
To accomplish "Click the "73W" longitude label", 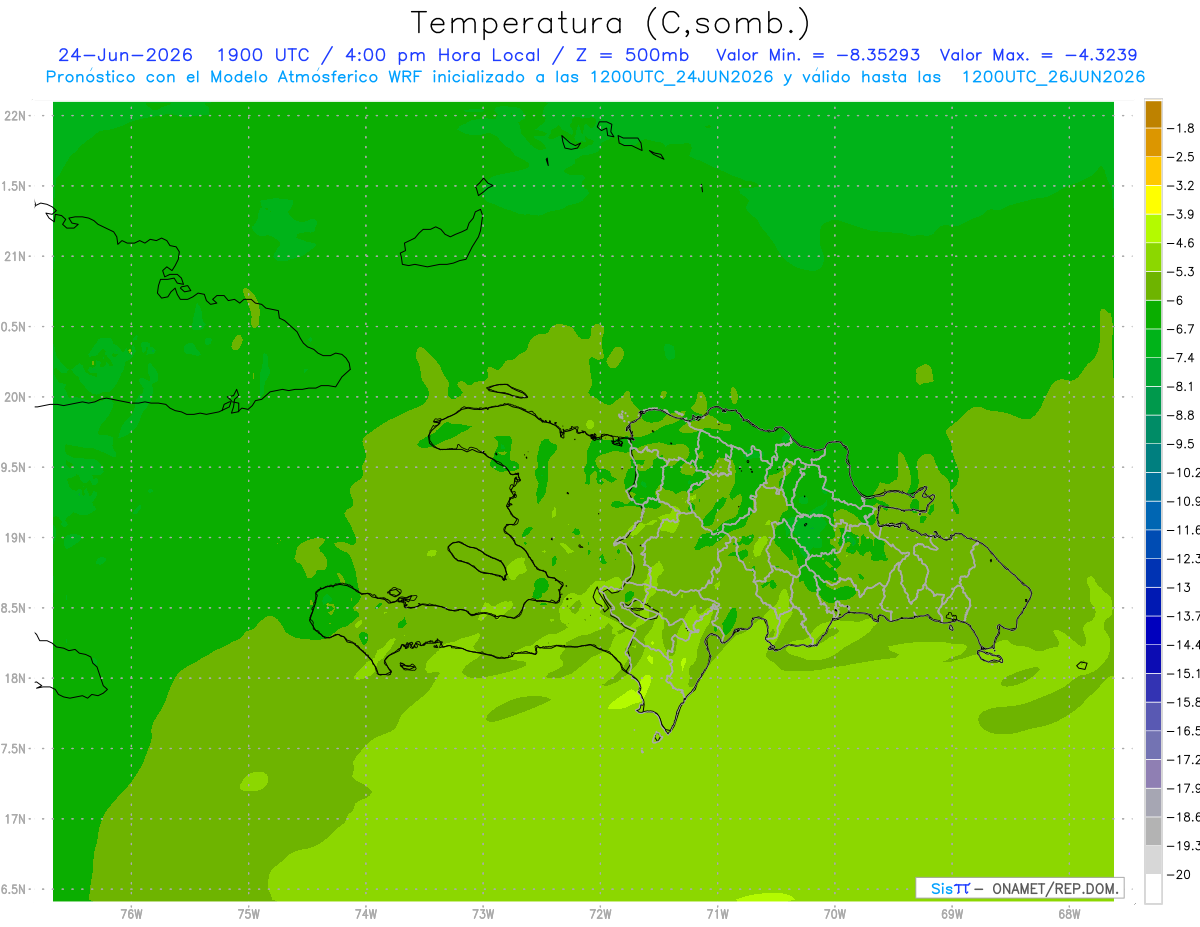I will pos(483,913).
